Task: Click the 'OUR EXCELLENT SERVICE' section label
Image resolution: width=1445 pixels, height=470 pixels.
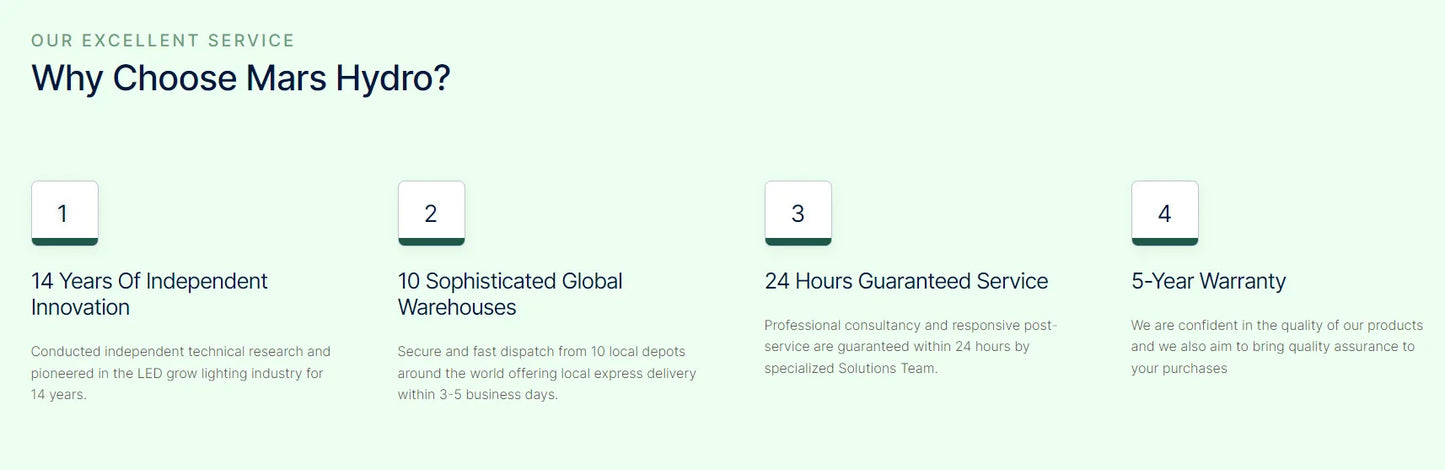Action: coord(163,41)
